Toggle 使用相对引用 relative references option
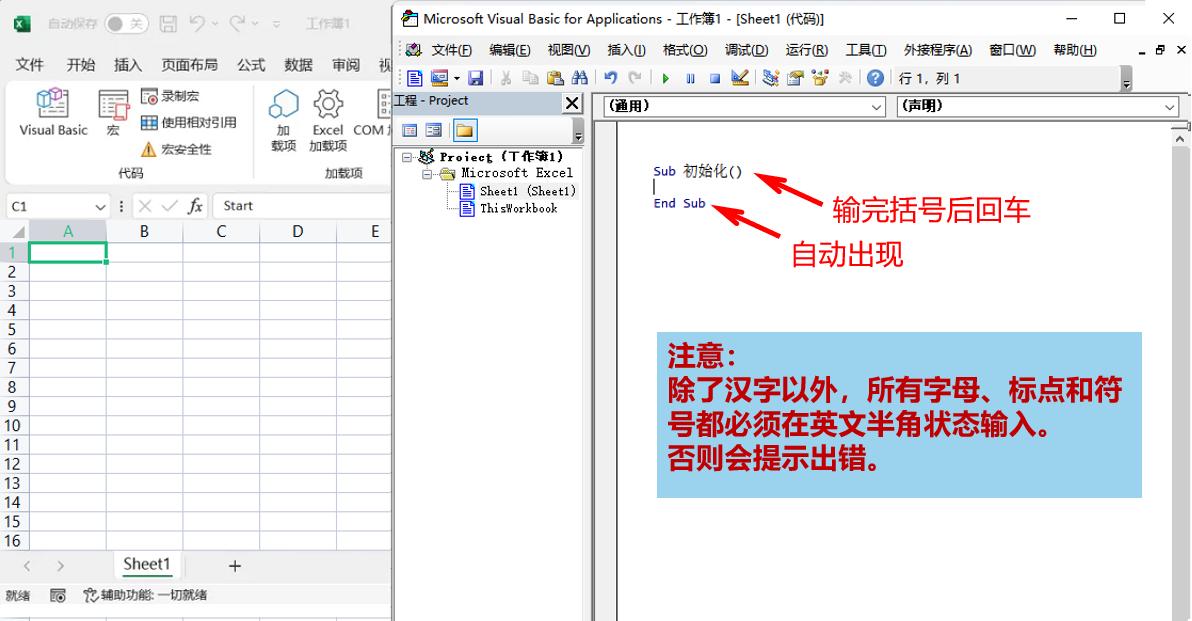The image size is (1192, 621). [x=189, y=122]
